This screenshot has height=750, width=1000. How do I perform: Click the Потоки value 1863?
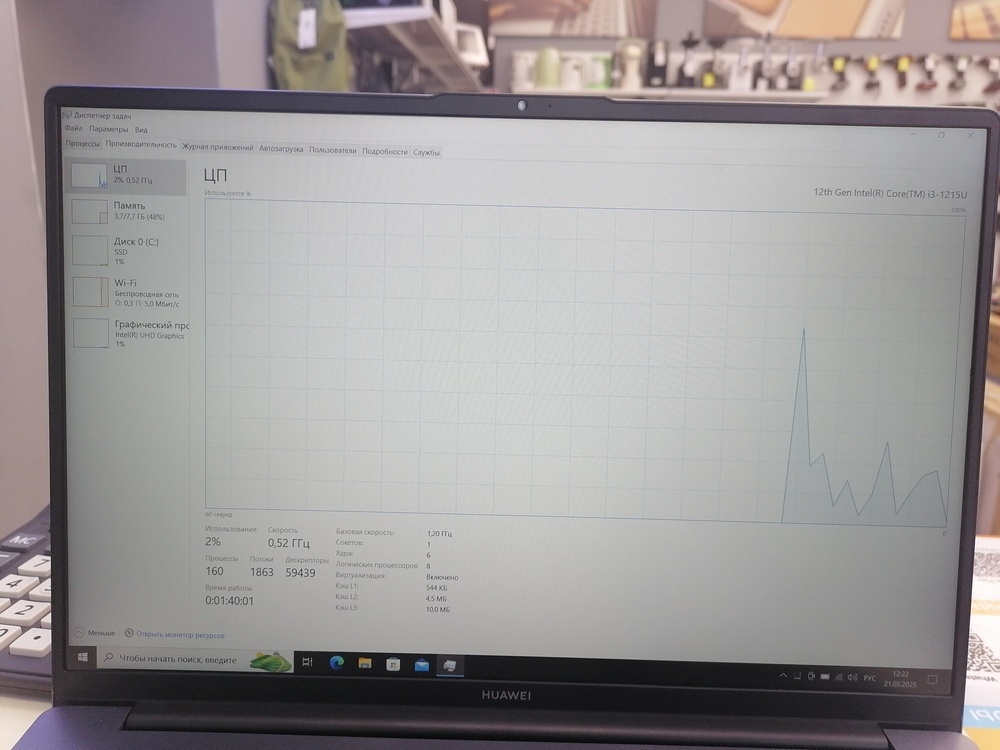click(x=261, y=572)
